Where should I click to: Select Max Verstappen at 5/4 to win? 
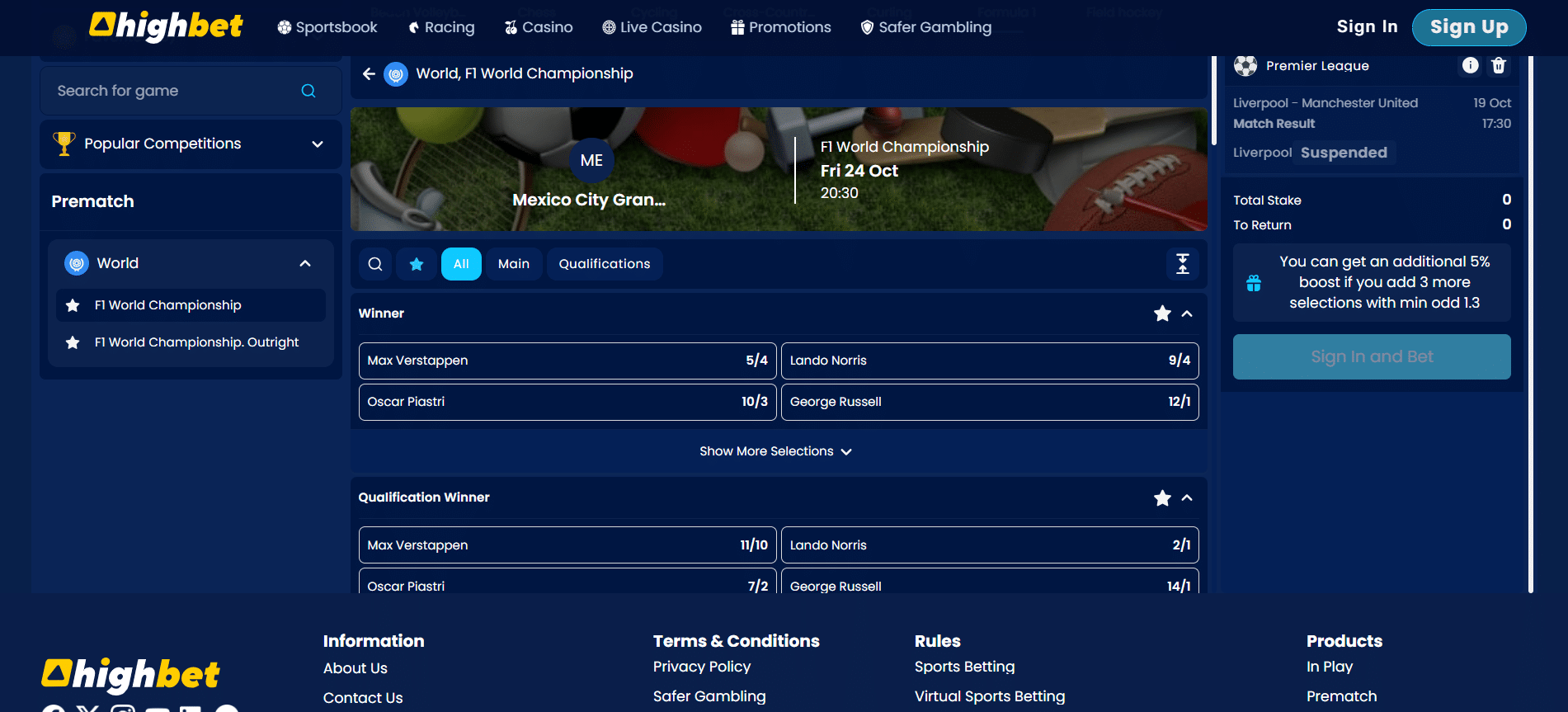567,361
